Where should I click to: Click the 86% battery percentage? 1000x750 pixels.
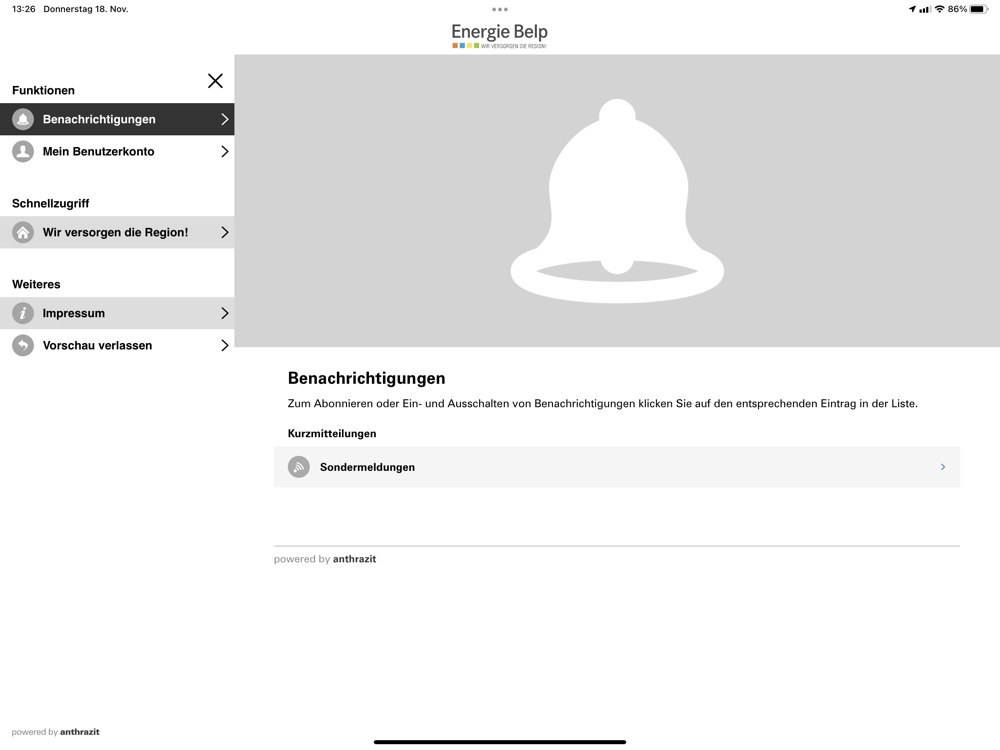click(957, 9)
